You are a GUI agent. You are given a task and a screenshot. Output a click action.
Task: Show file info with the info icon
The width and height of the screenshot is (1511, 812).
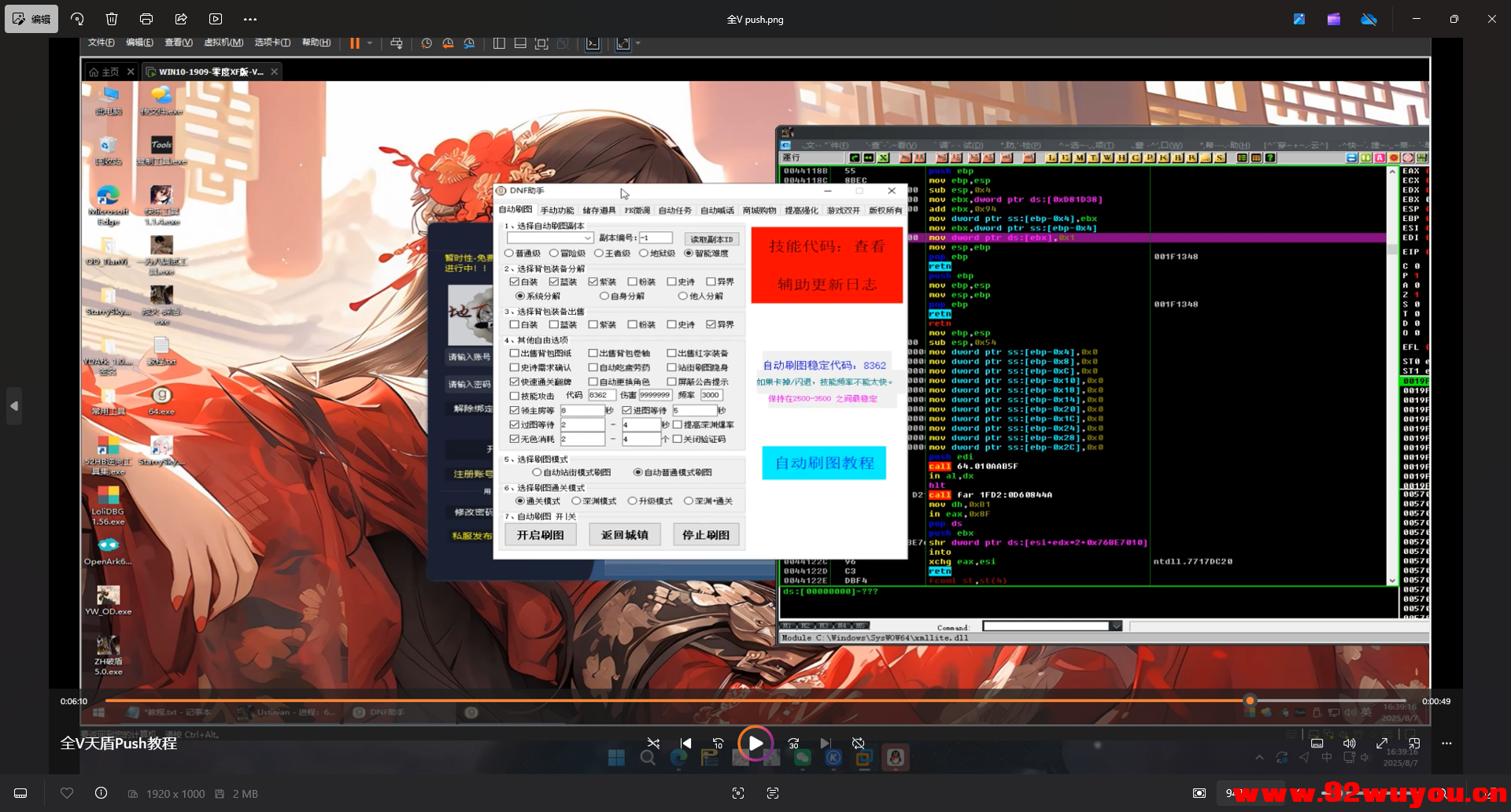click(x=102, y=793)
